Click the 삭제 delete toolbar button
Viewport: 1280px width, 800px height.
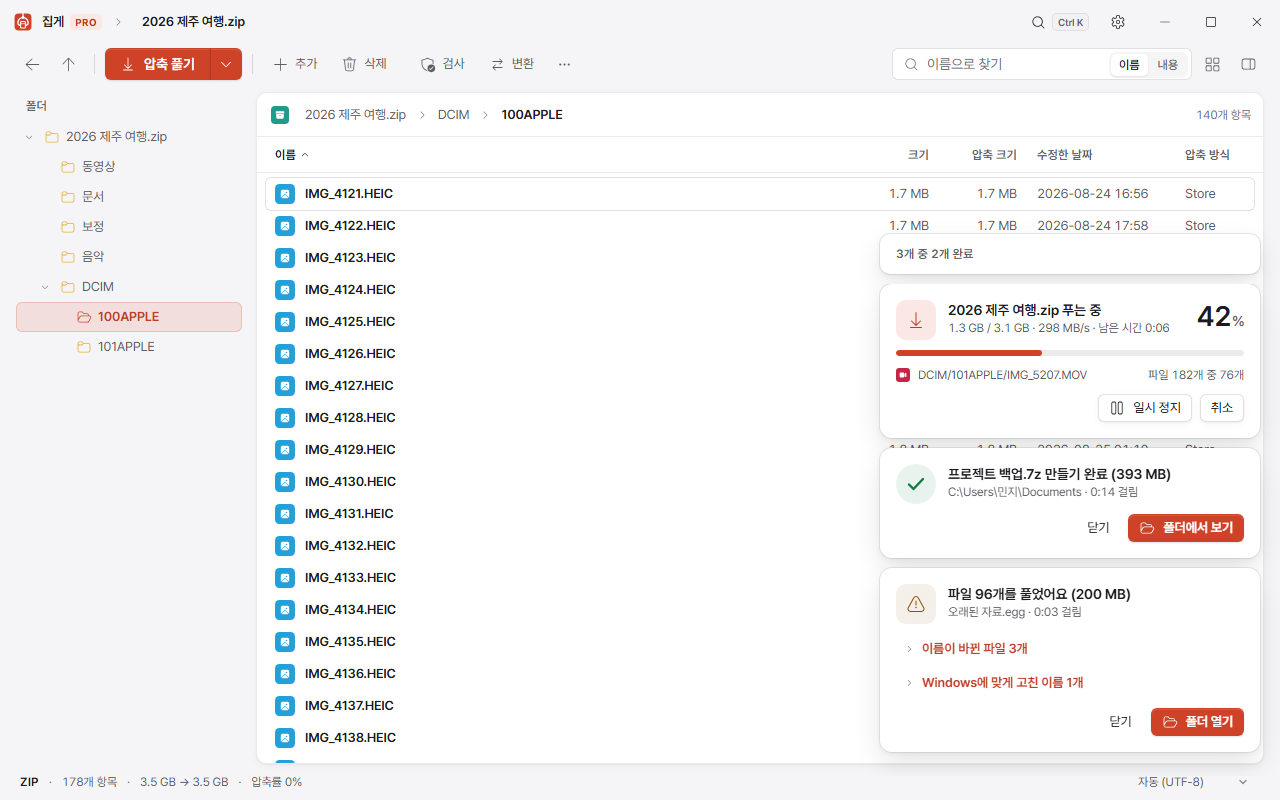(x=364, y=64)
